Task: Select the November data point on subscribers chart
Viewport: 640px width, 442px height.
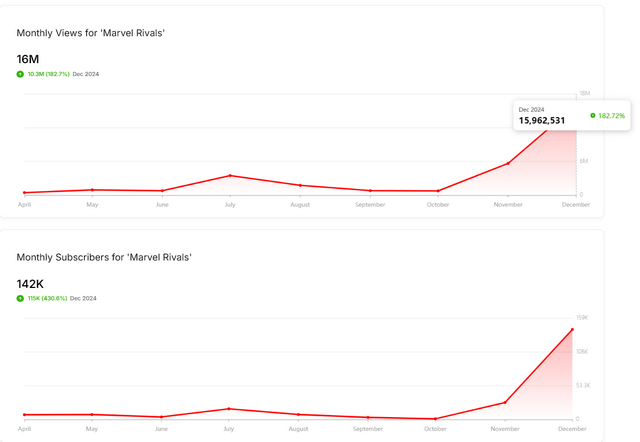Action: click(505, 402)
